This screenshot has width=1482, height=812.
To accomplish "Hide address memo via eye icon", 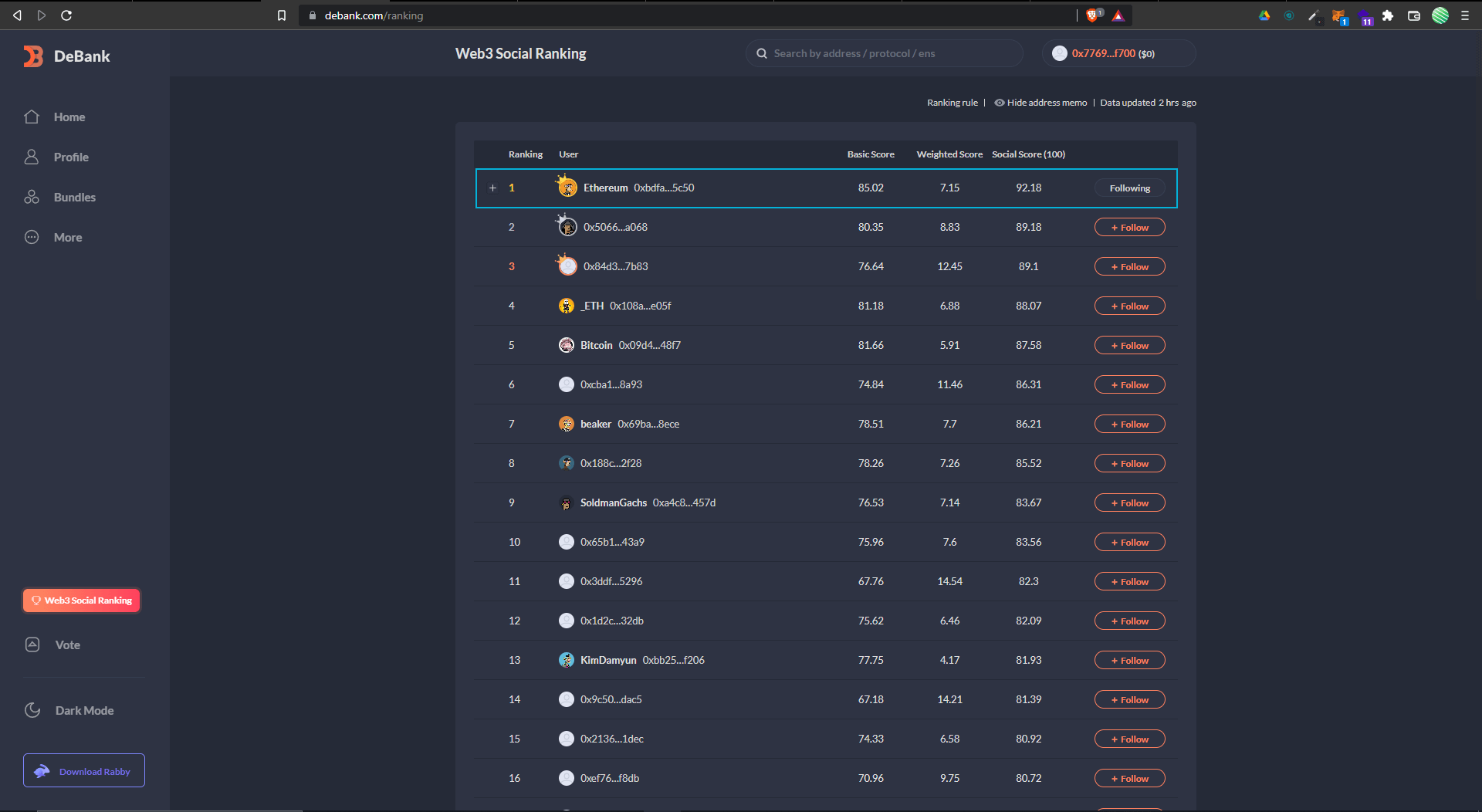I will [x=1000, y=103].
